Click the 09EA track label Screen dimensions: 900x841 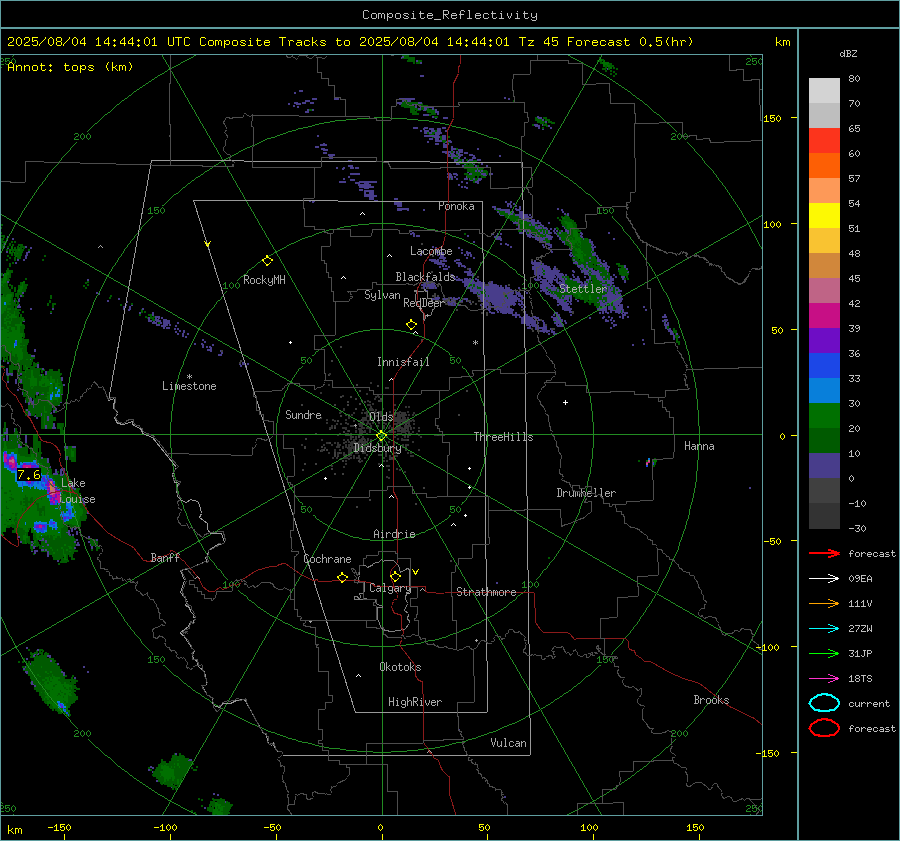860,579
